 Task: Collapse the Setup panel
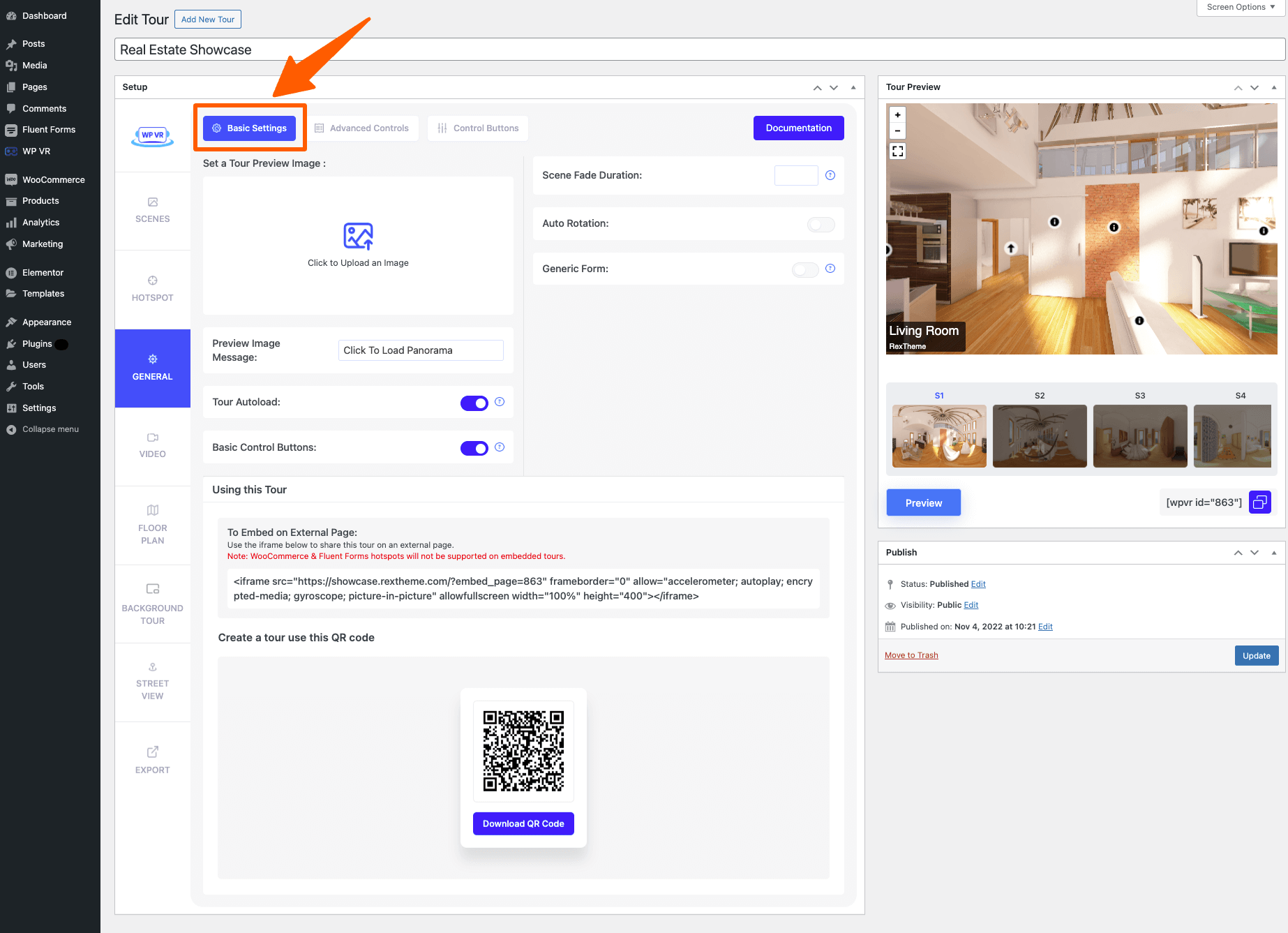[853, 88]
